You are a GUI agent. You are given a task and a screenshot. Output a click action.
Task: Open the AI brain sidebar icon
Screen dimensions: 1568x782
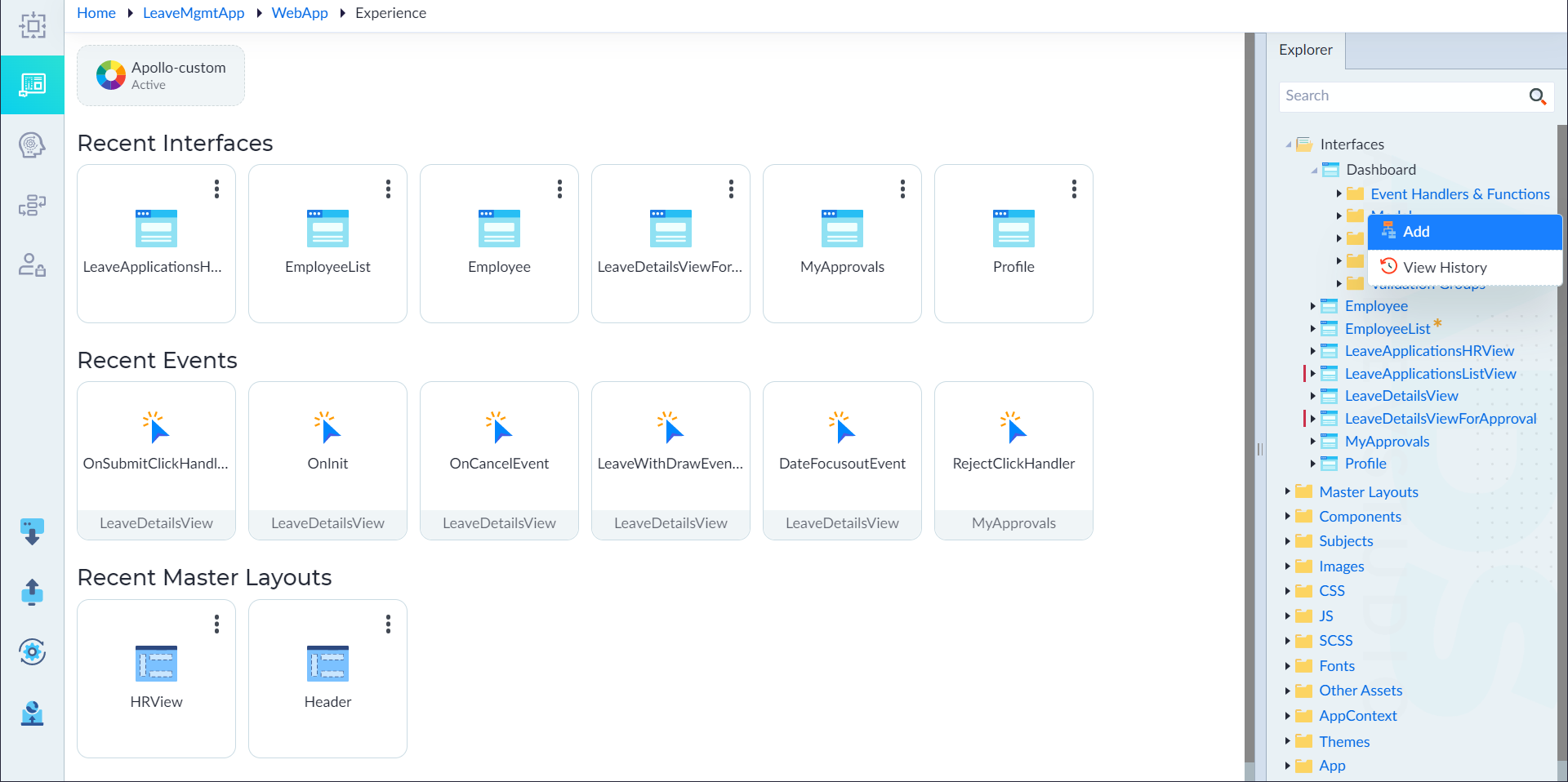[32, 145]
